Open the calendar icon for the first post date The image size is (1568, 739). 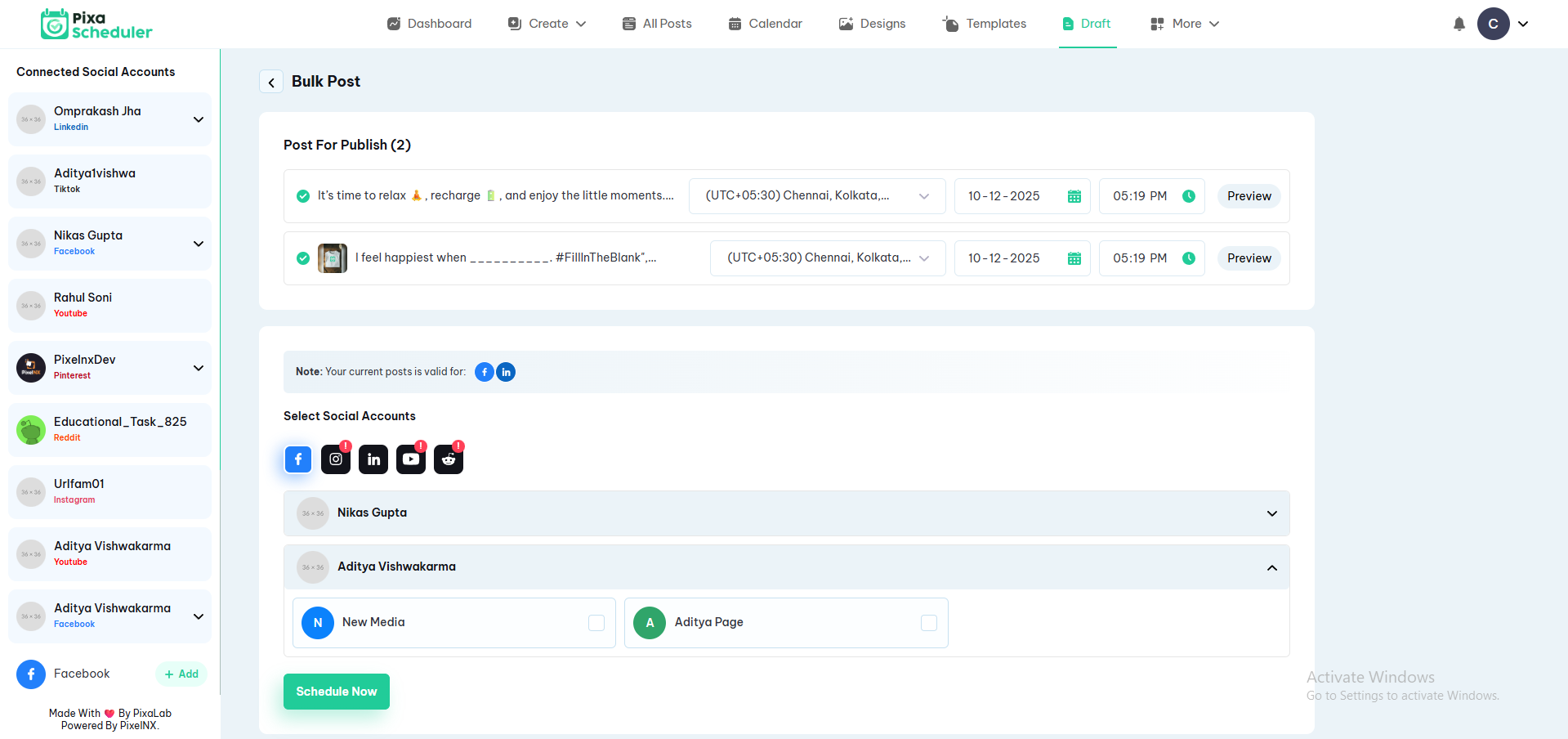point(1074,195)
